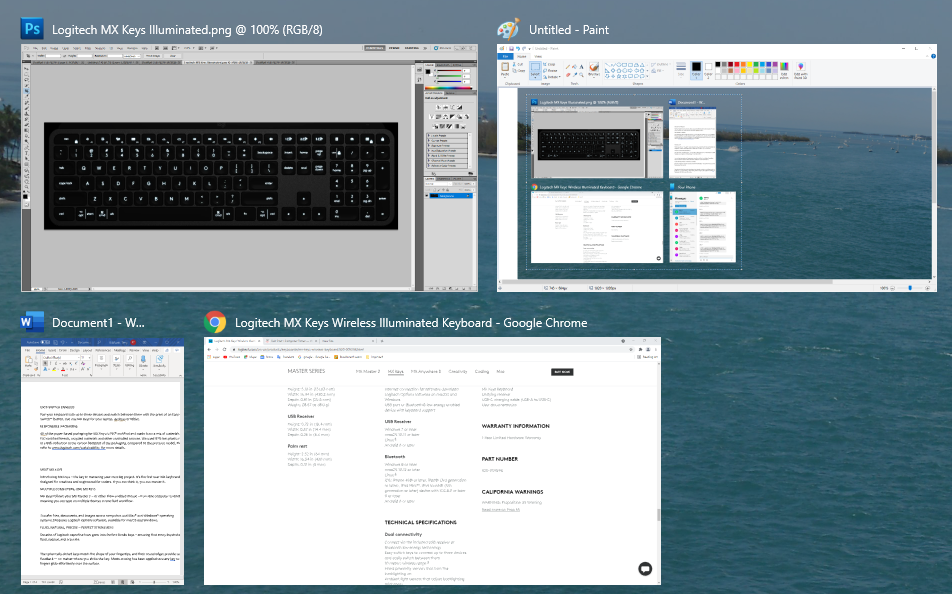Go forward in the Chrome window
Screen dimensions: 952x594
tap(217, 349)
